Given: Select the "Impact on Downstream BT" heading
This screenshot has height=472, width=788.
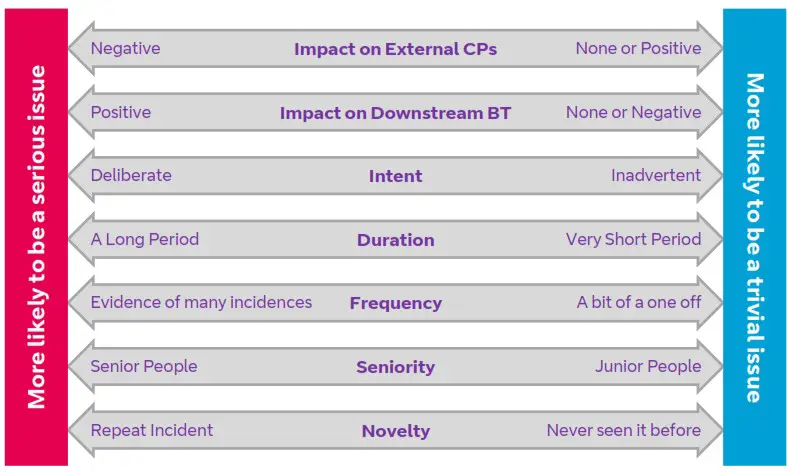Looking at the screenshot, I should coord(395,113).
